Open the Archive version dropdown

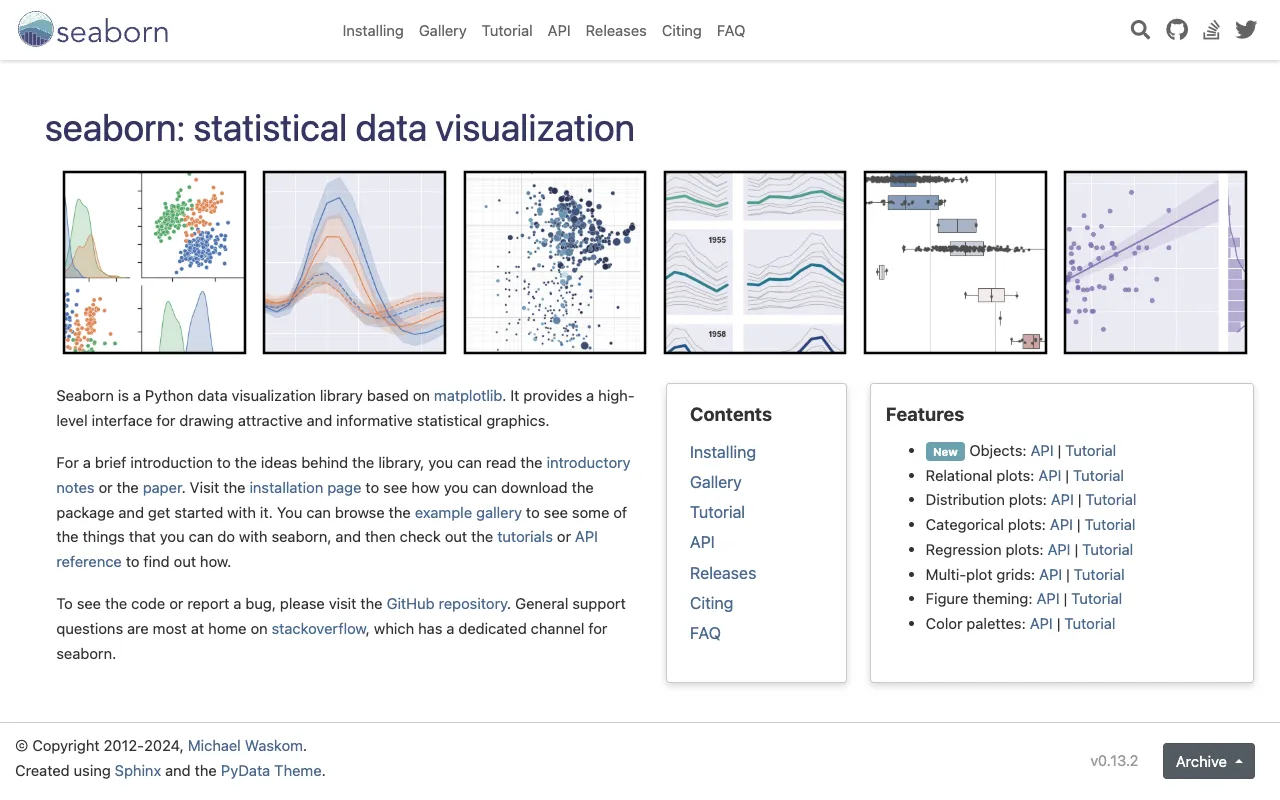point(1208,761)
